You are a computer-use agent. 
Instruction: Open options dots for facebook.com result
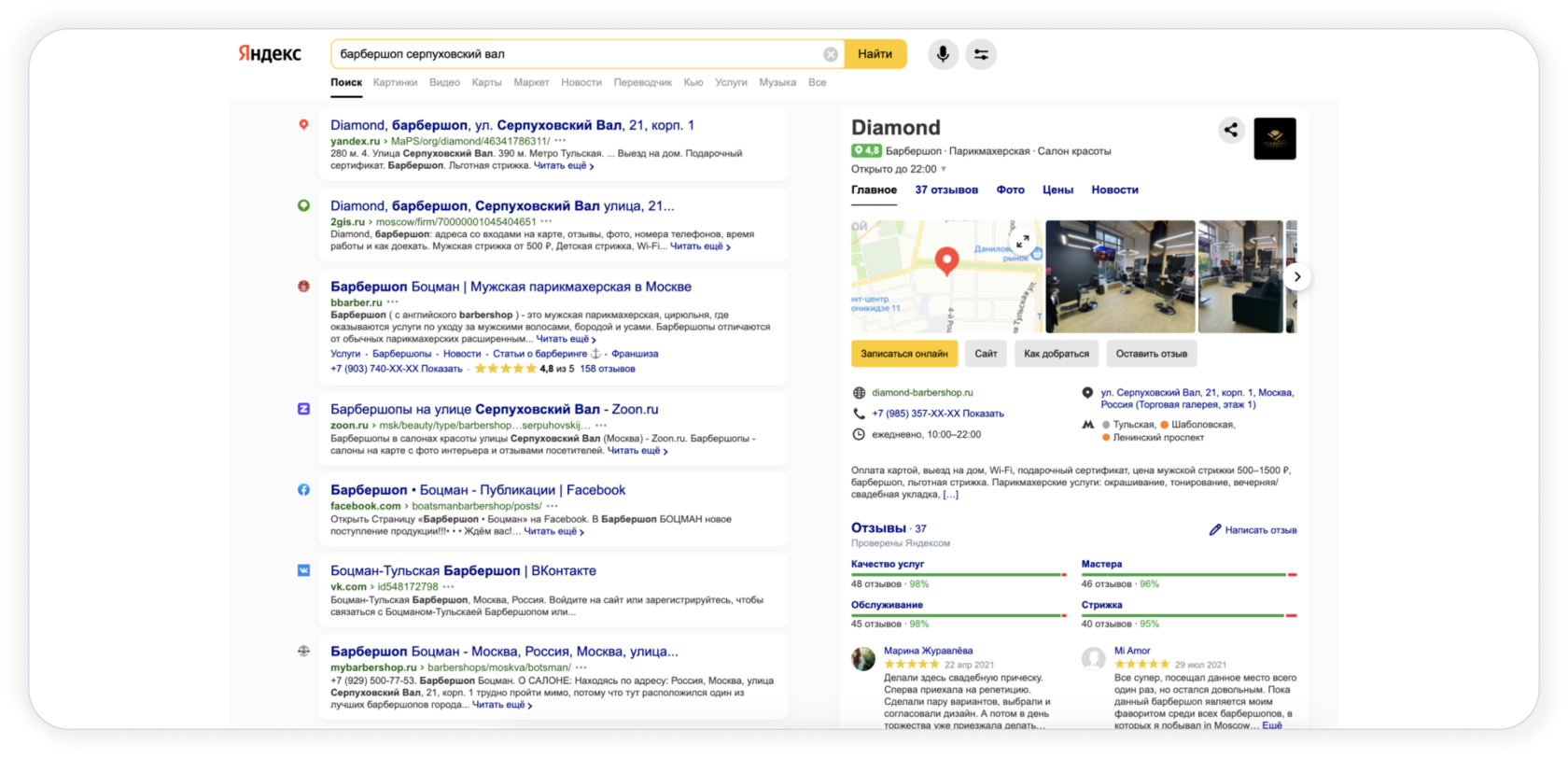pyautogui.click(x=553, y=506)
